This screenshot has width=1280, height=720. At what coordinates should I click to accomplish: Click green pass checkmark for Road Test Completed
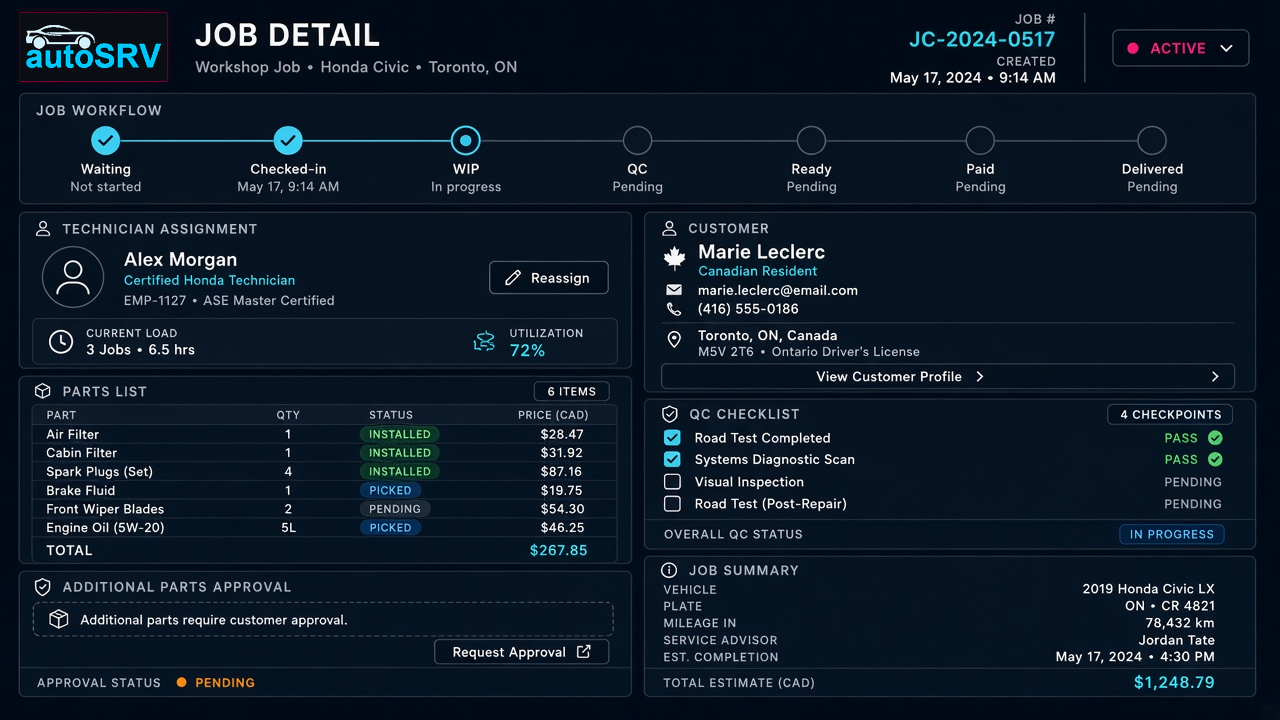click(x=1215, y=438)
